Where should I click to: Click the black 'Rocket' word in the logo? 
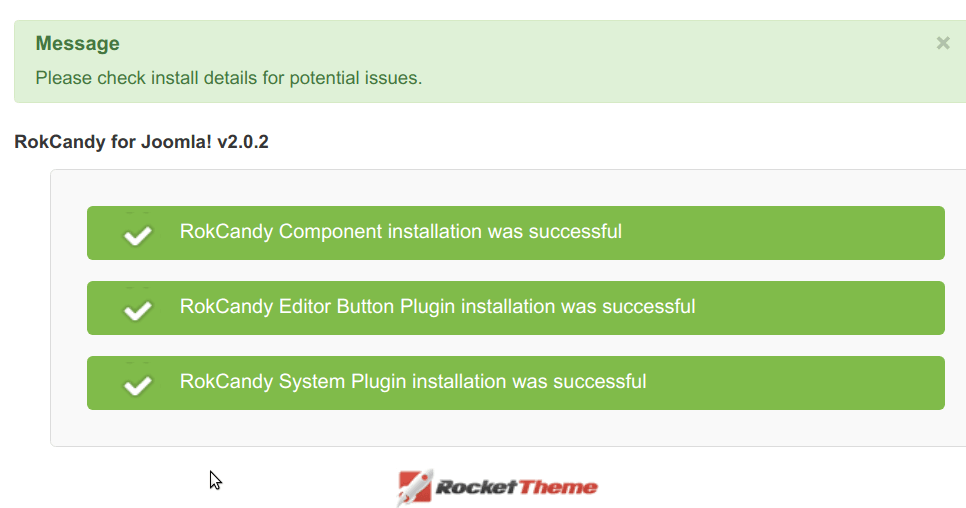[x=476, y=488]
